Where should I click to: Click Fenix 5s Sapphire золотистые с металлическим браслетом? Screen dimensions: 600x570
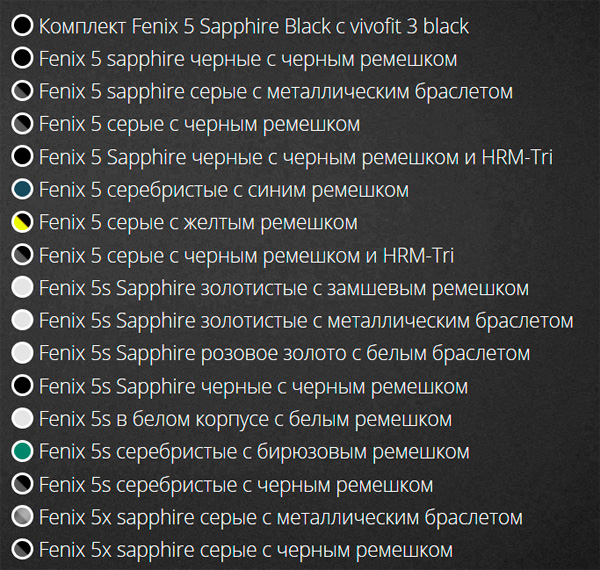[306, 321]
